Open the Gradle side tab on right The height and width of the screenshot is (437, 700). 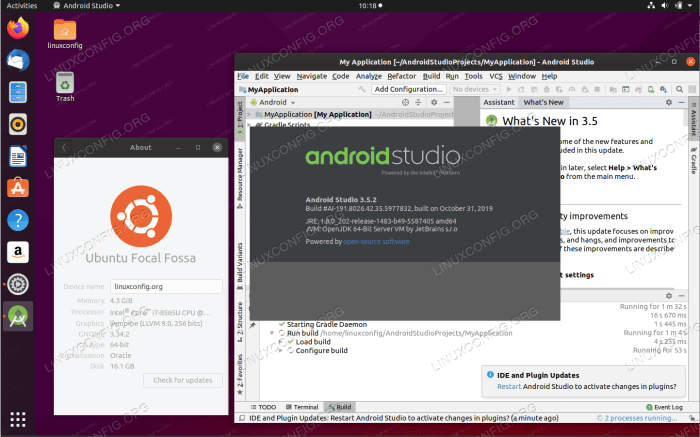[693, 161]
